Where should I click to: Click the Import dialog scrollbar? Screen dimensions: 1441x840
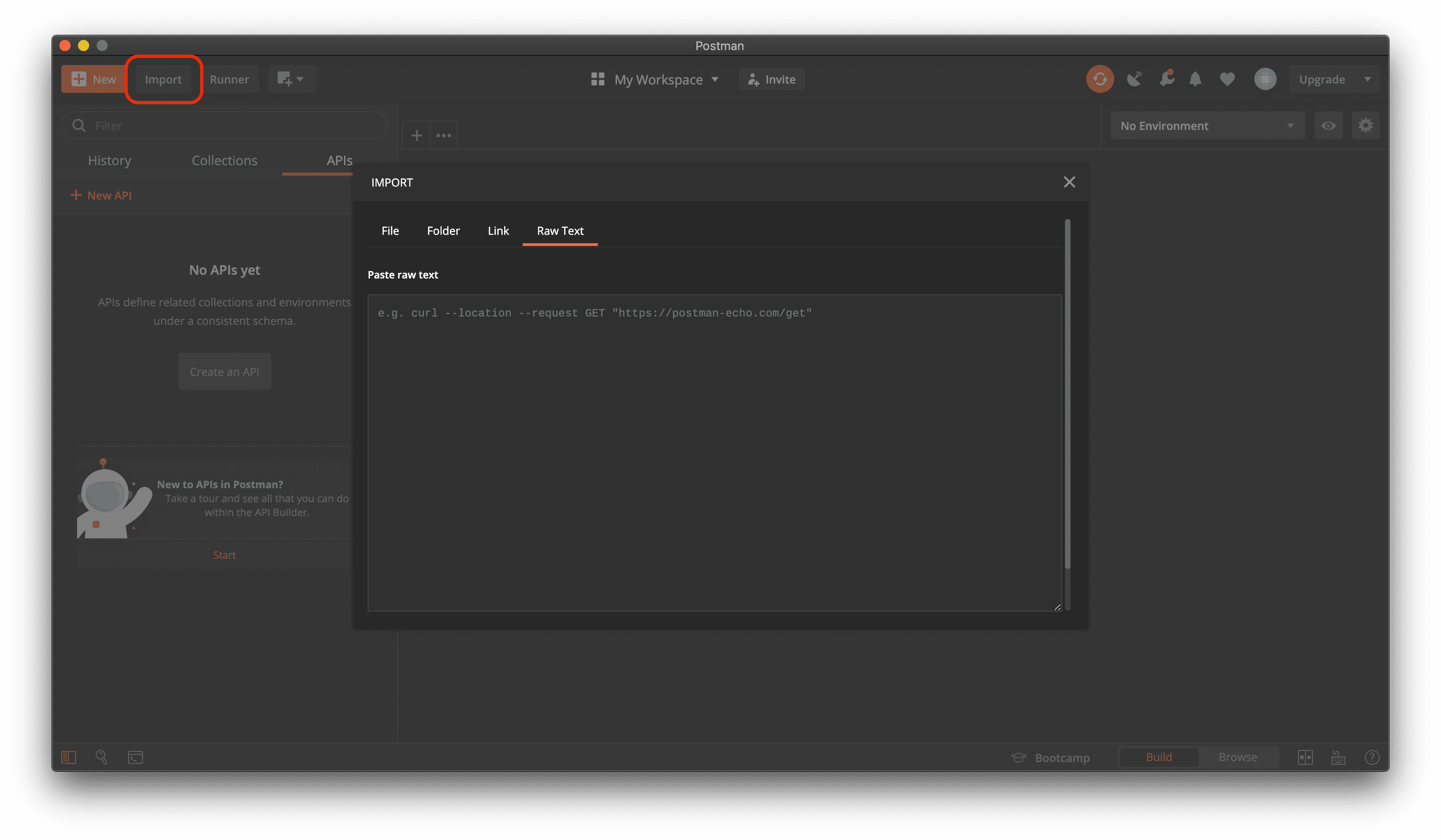tap(1067, 394)
